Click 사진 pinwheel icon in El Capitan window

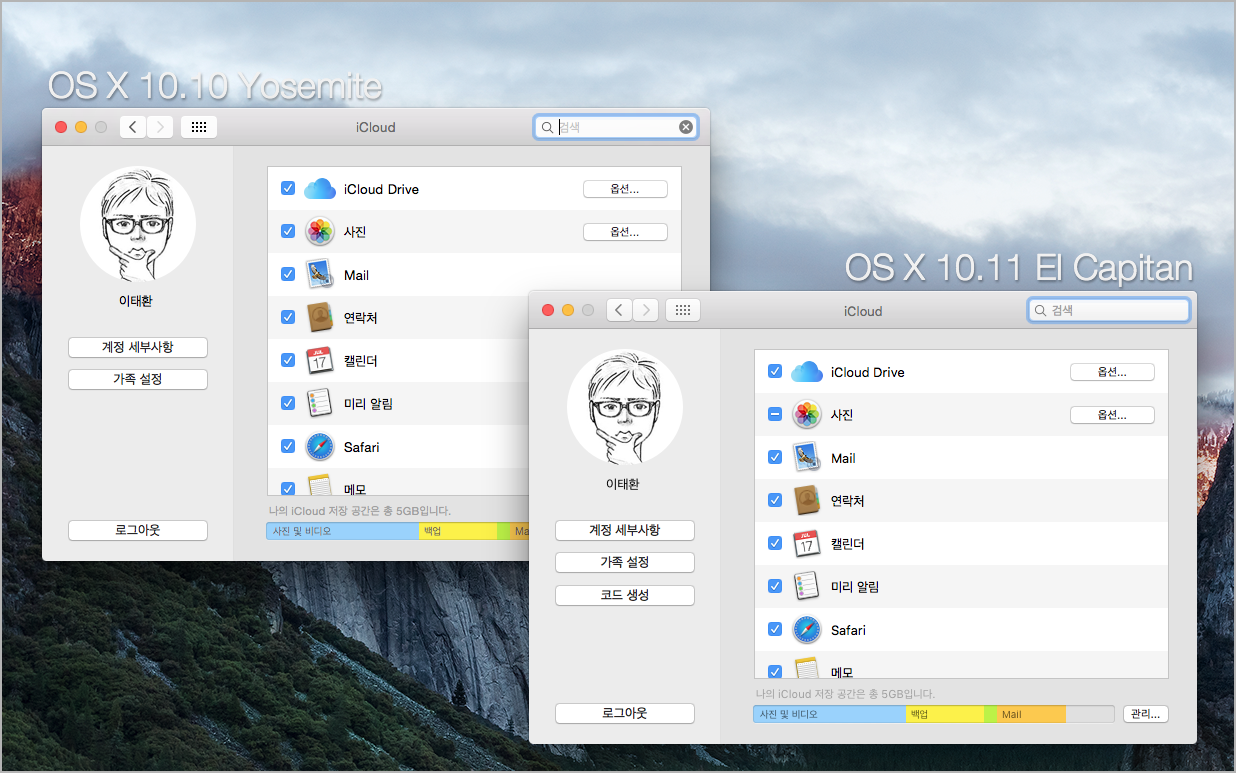coord(806,415)
